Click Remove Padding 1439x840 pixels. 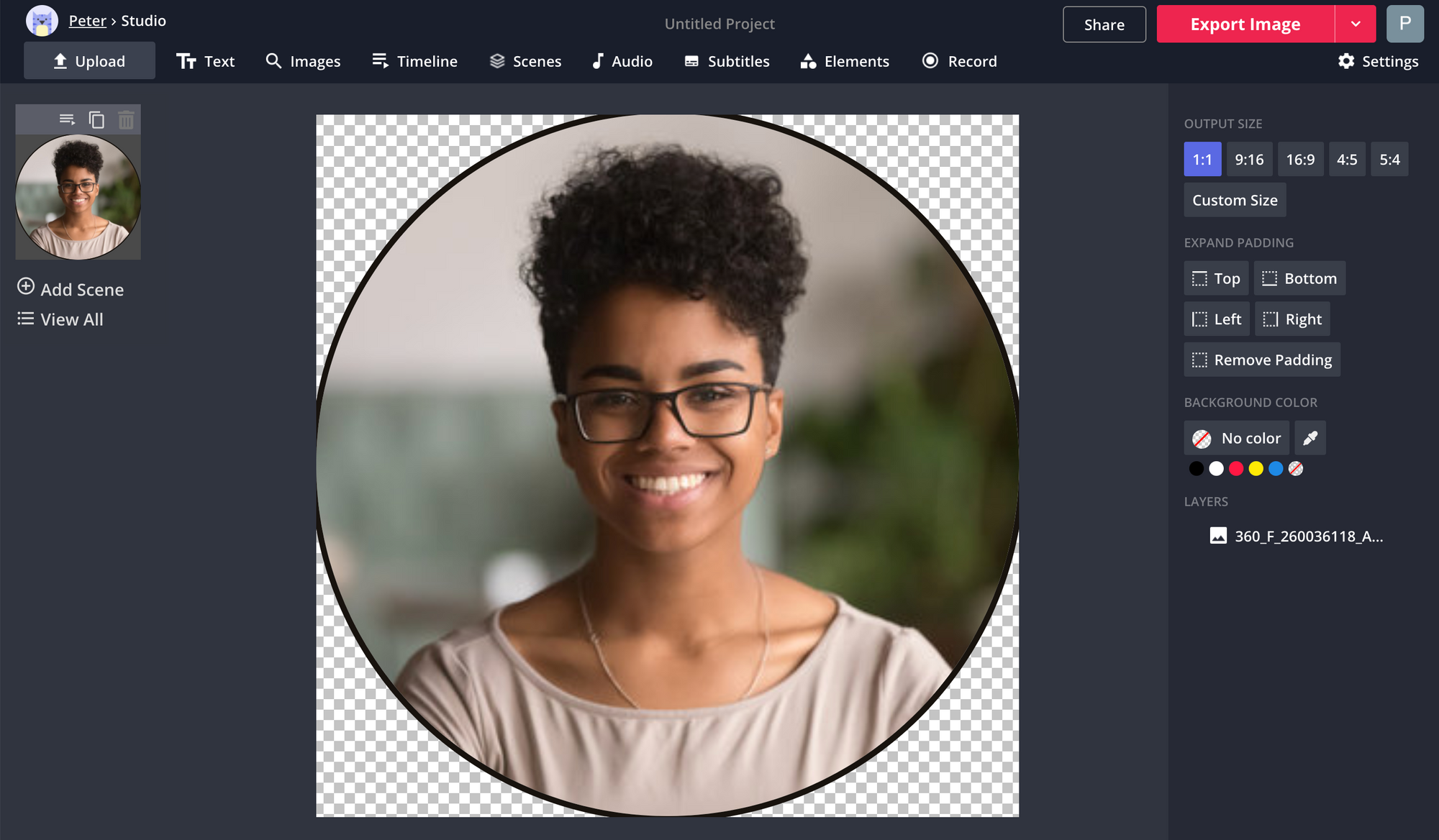click(1261, 360)
